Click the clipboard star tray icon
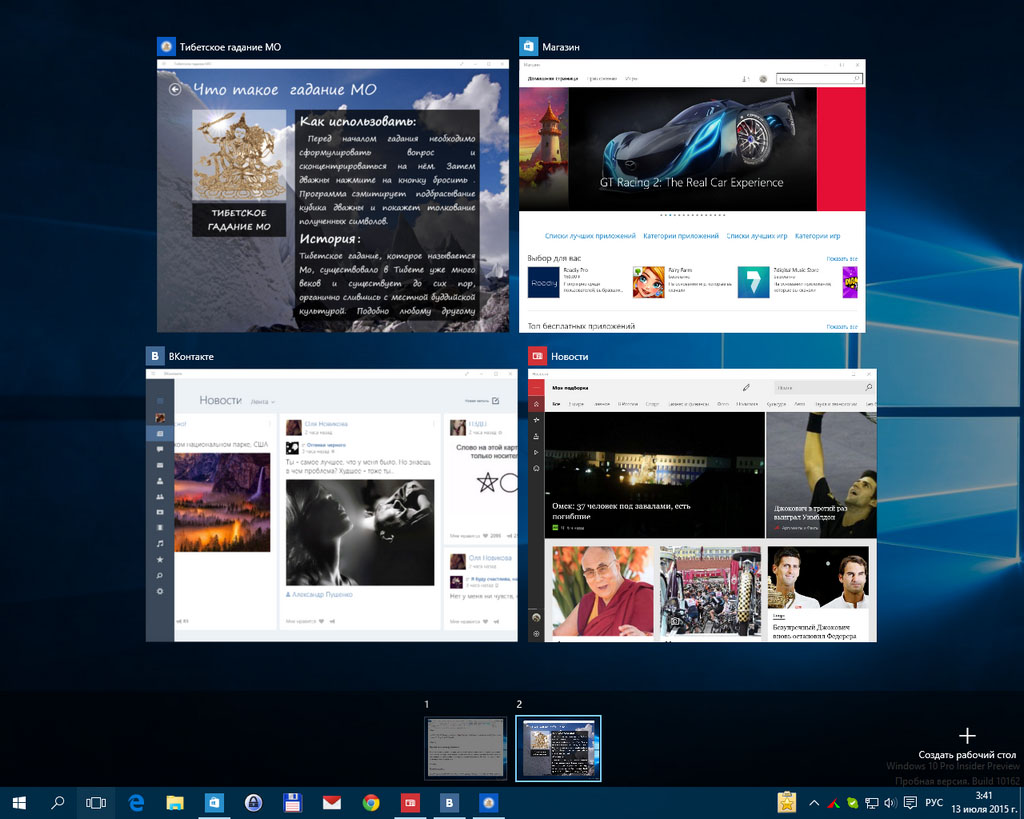This screenshot has width=1024, height=819. tap(787, 803)
